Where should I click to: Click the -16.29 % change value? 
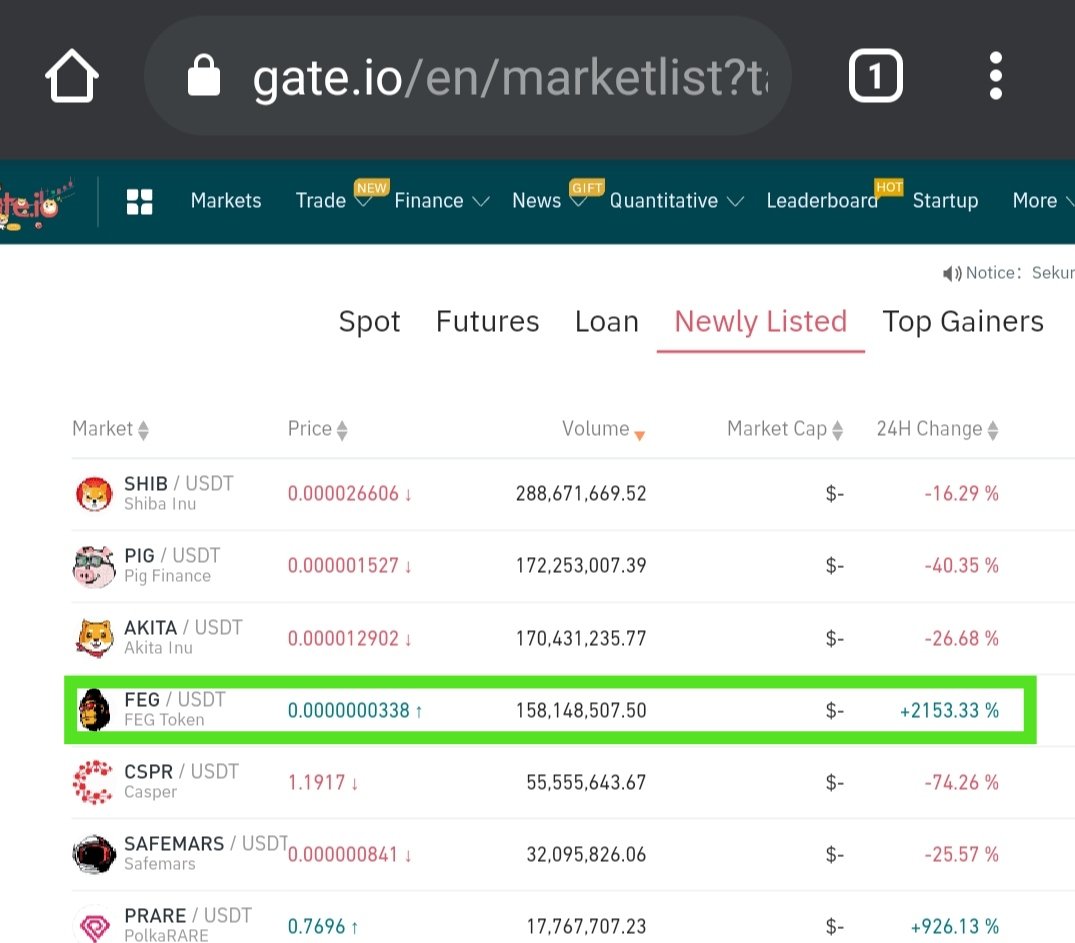[x=961, y=494]
